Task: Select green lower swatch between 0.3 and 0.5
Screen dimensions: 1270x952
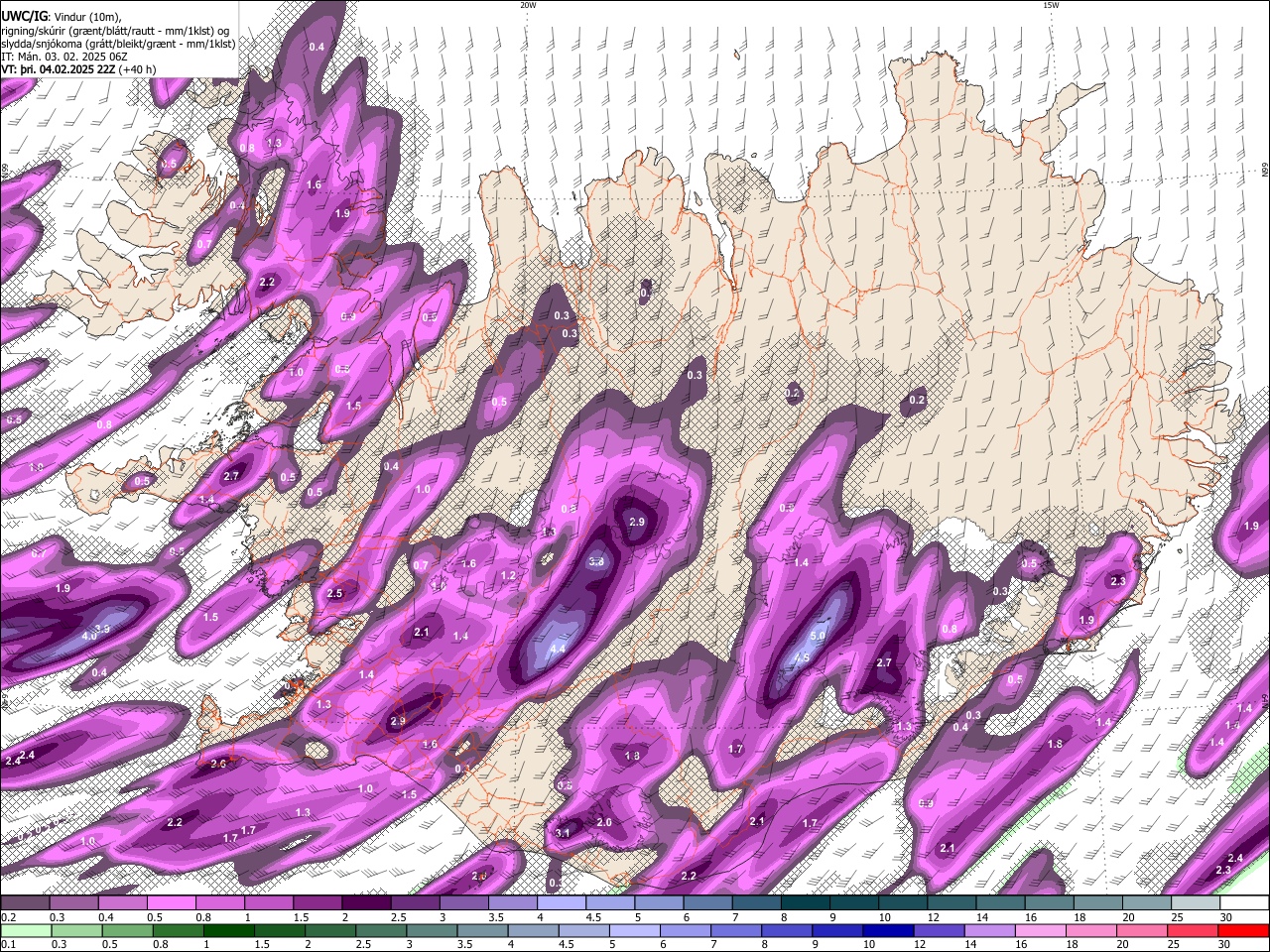Action: 77,930
